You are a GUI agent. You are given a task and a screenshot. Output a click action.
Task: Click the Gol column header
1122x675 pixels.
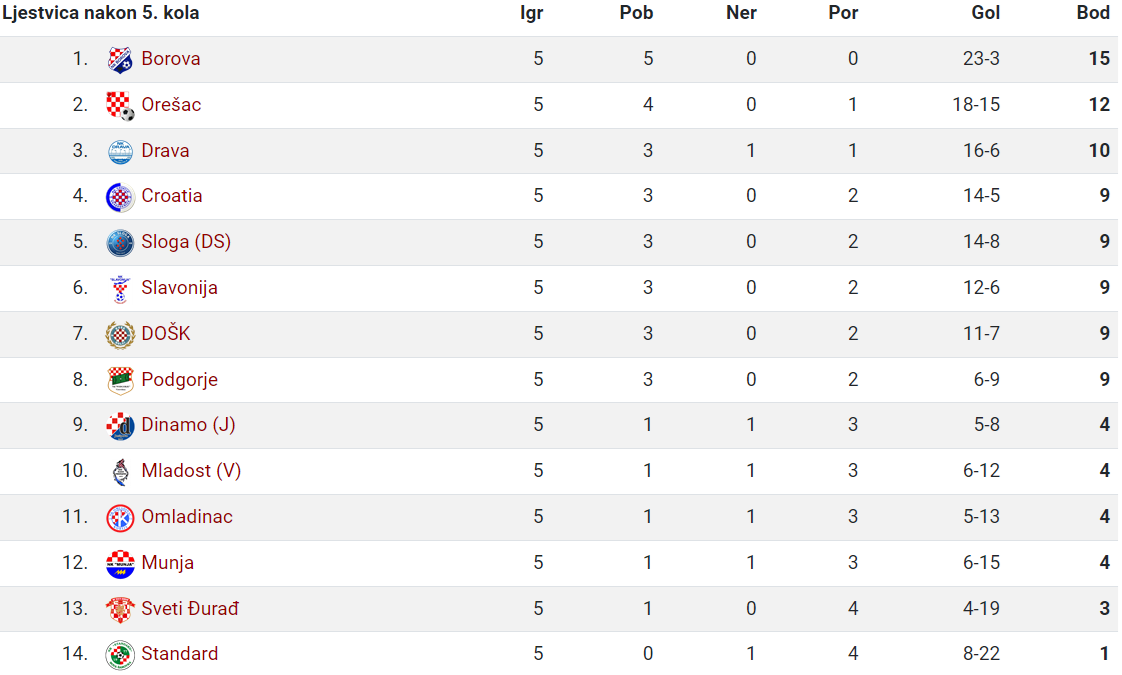click(985, 13)
